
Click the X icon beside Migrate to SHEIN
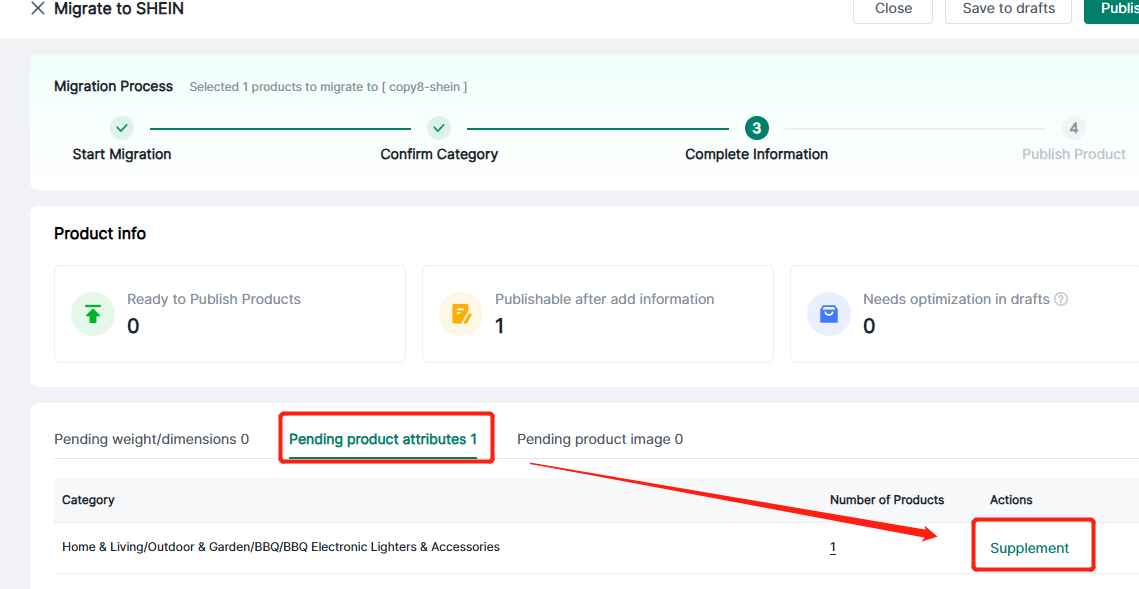pyautogui.click(x=38, y=9)
